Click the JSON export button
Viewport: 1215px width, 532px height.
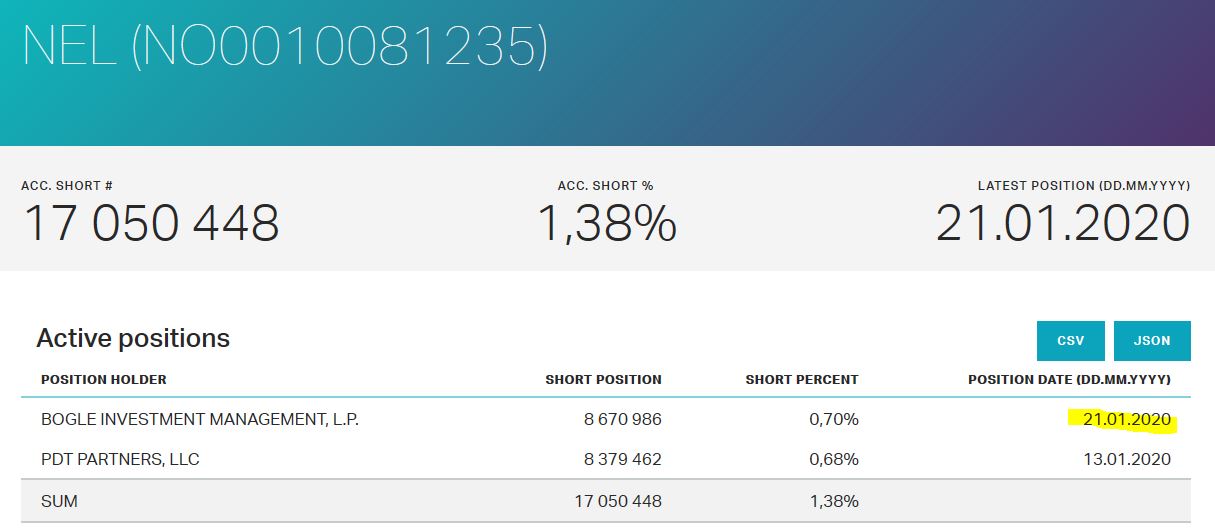click(1152, 341)
